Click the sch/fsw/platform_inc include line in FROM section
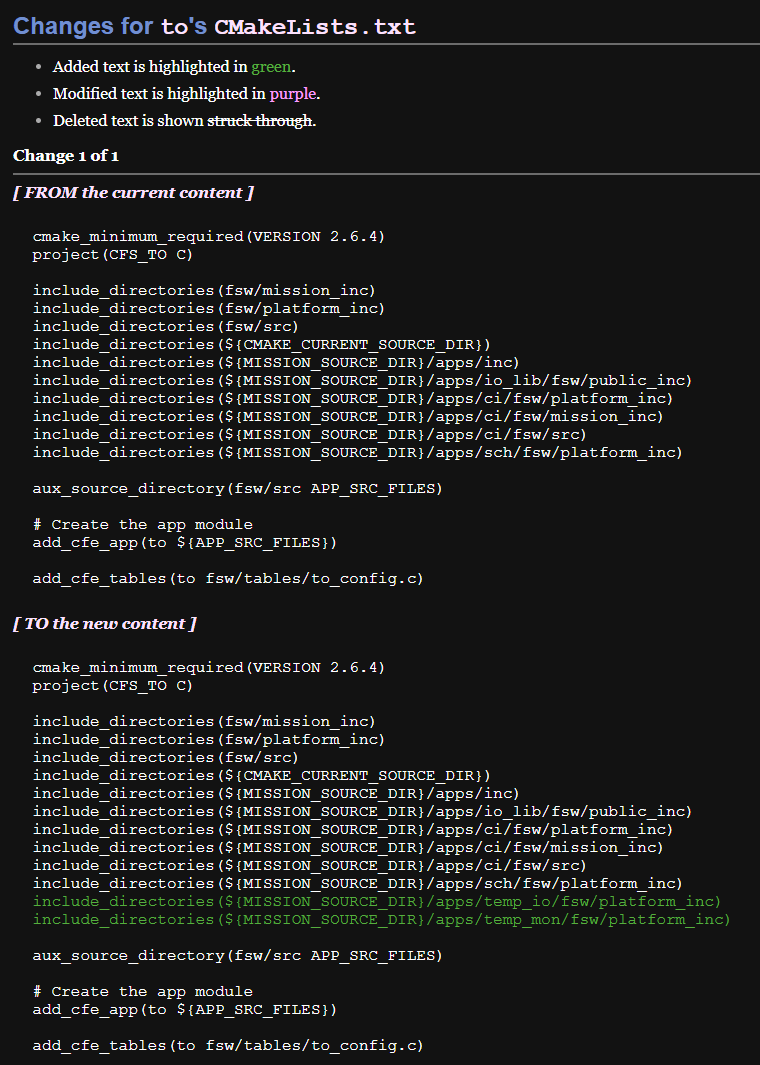Image resolution: width=760 pixels, height=1065 pixels. [x=357, y=453]
